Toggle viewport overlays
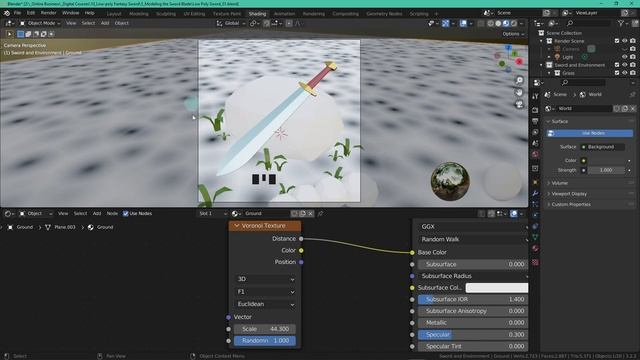The image size is (640, 360). pyautogui.click(x=463, y=23)
